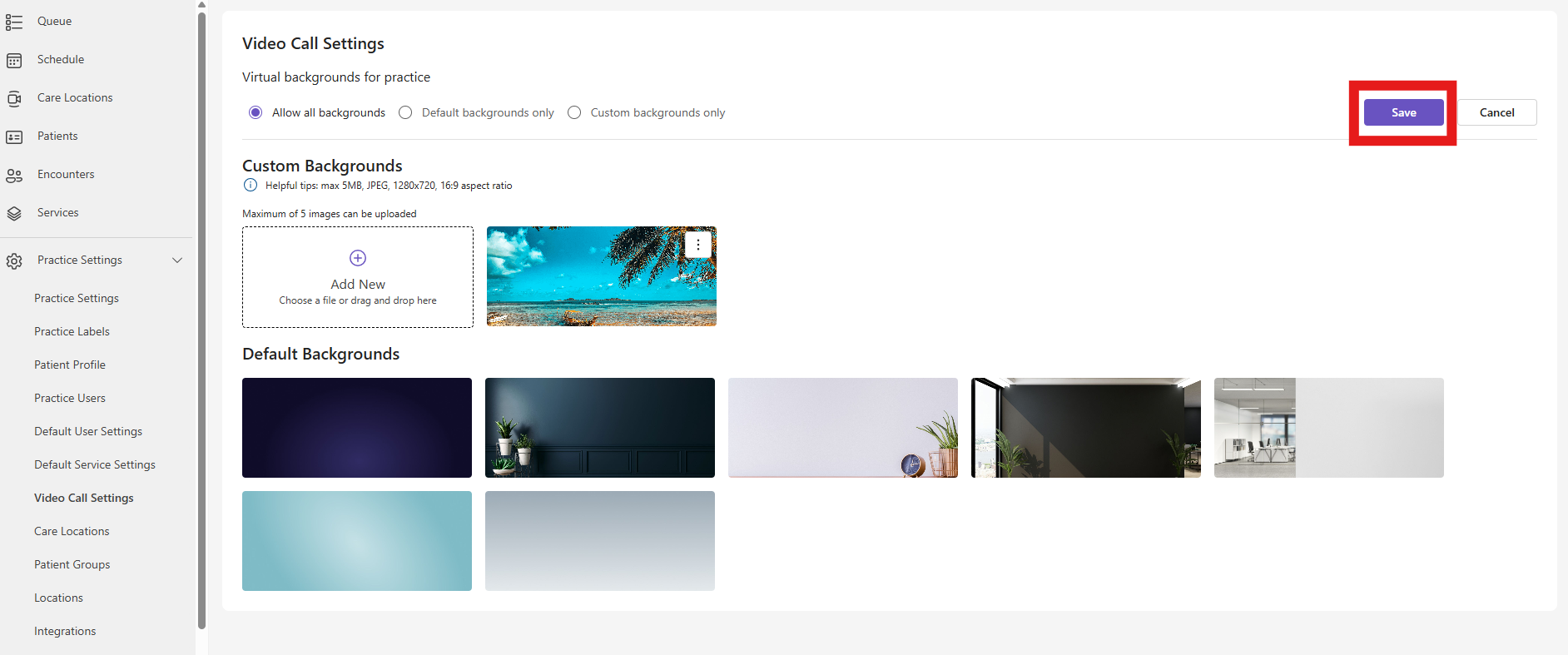Screen dimensions: 1568x655
Task: Select Video Call Settings sub-item
Action: pos(84,498)
